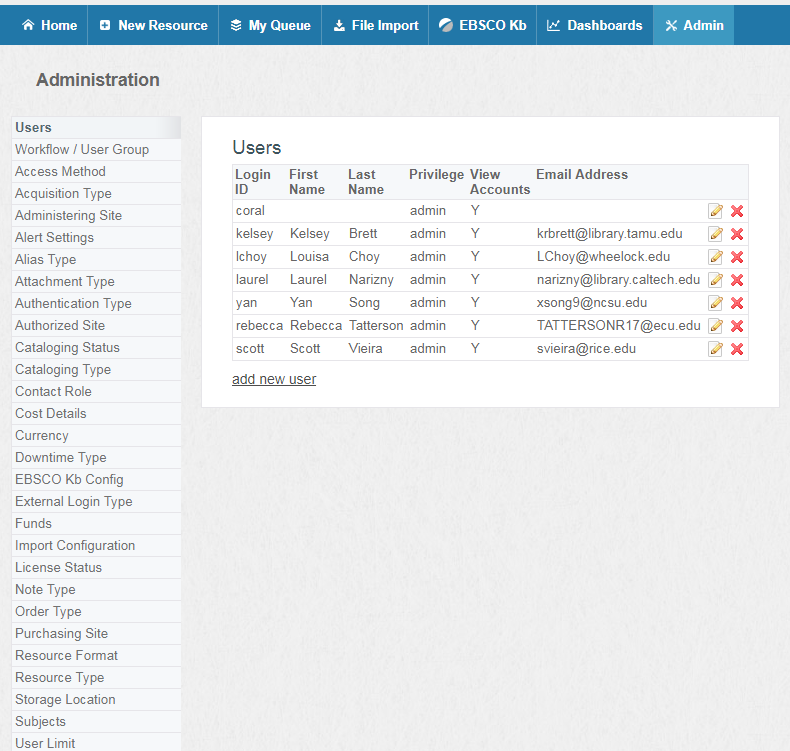Open Alert Settings
Viewport: 790px width, 751px height.
[96, 238]
